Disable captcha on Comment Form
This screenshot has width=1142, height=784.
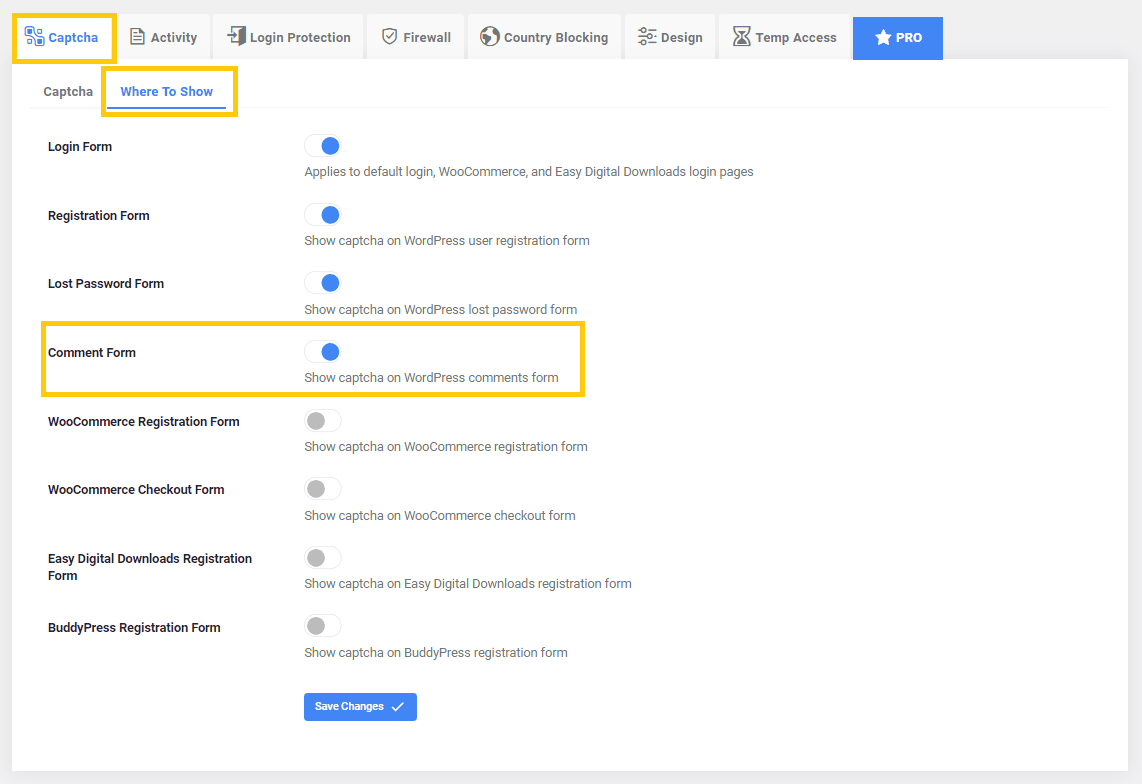[x=323, y=352]
